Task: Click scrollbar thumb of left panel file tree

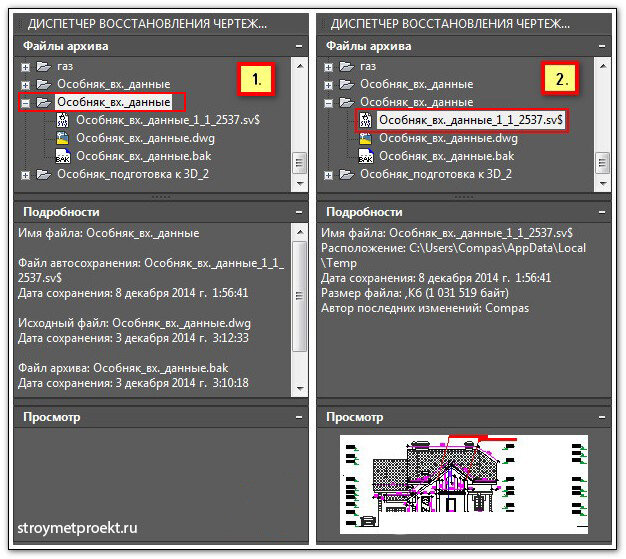Action: click(300, 163)
